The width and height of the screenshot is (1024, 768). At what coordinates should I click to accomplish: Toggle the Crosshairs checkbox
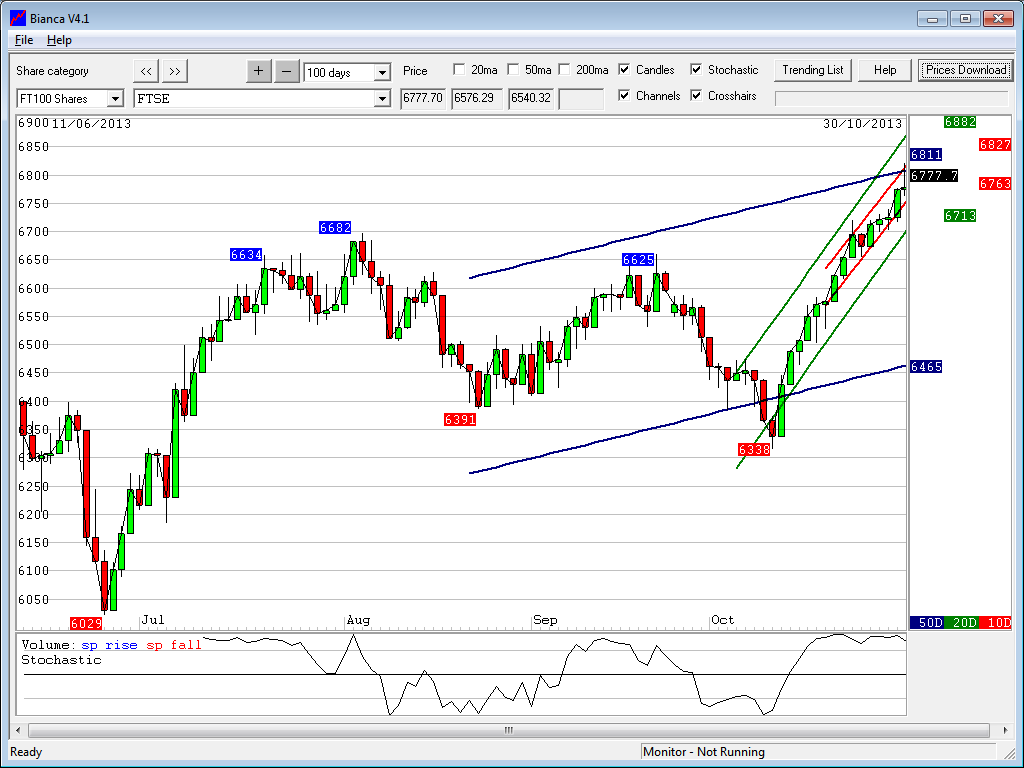696,96
